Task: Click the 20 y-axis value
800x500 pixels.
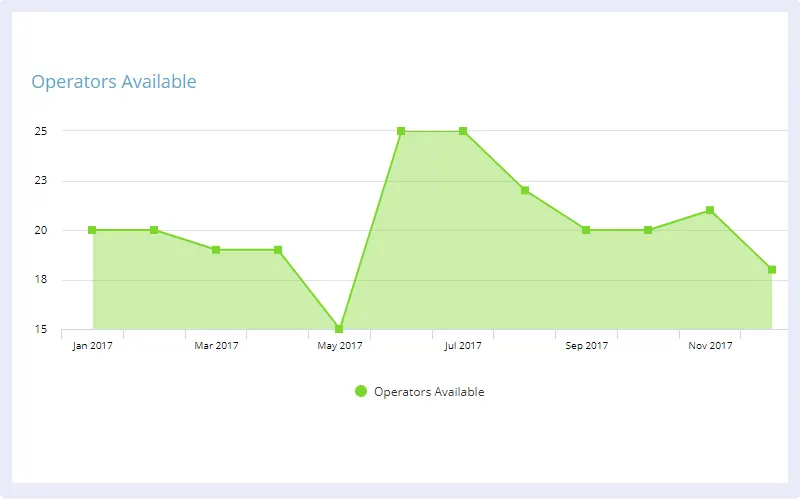Action: click(41, 230)
